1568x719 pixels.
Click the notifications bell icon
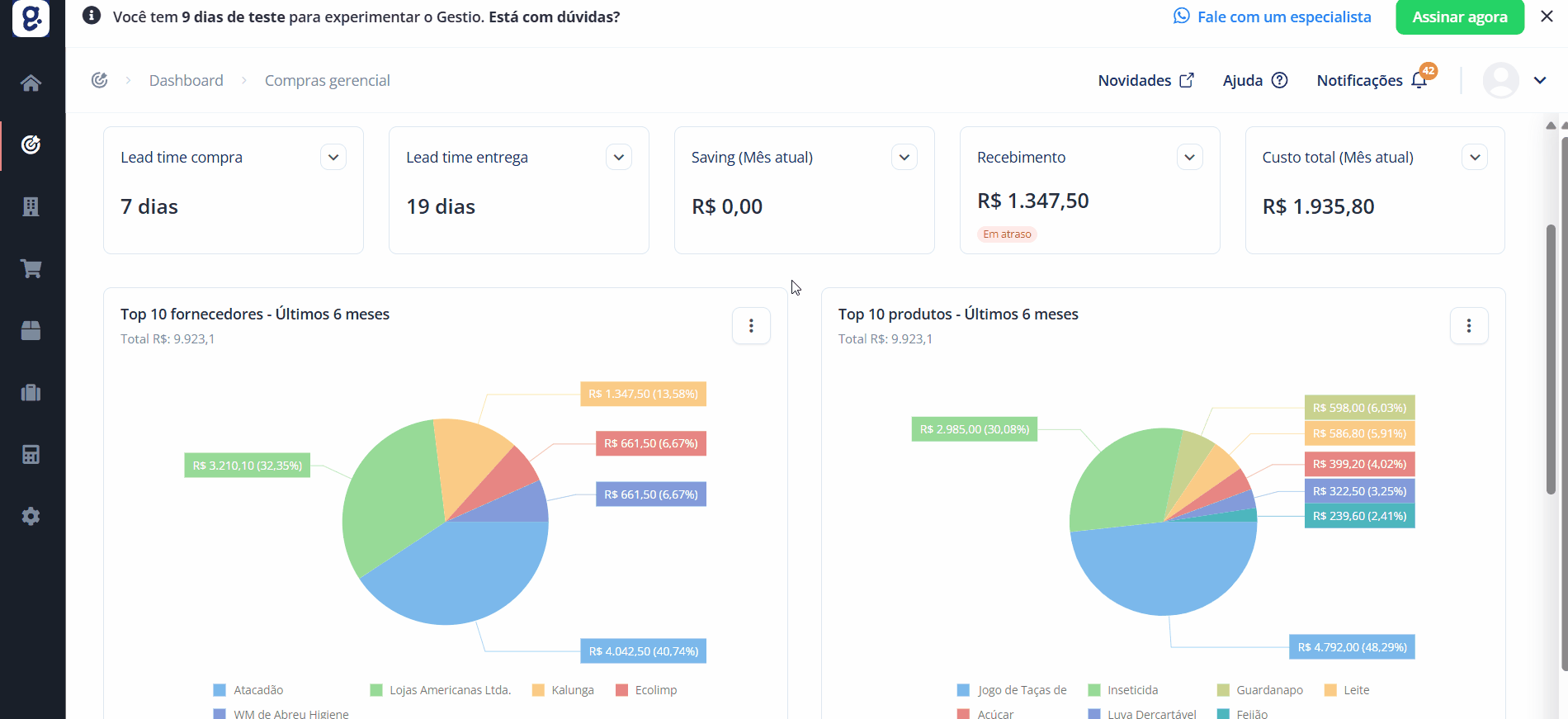(x=1419, y=80)
